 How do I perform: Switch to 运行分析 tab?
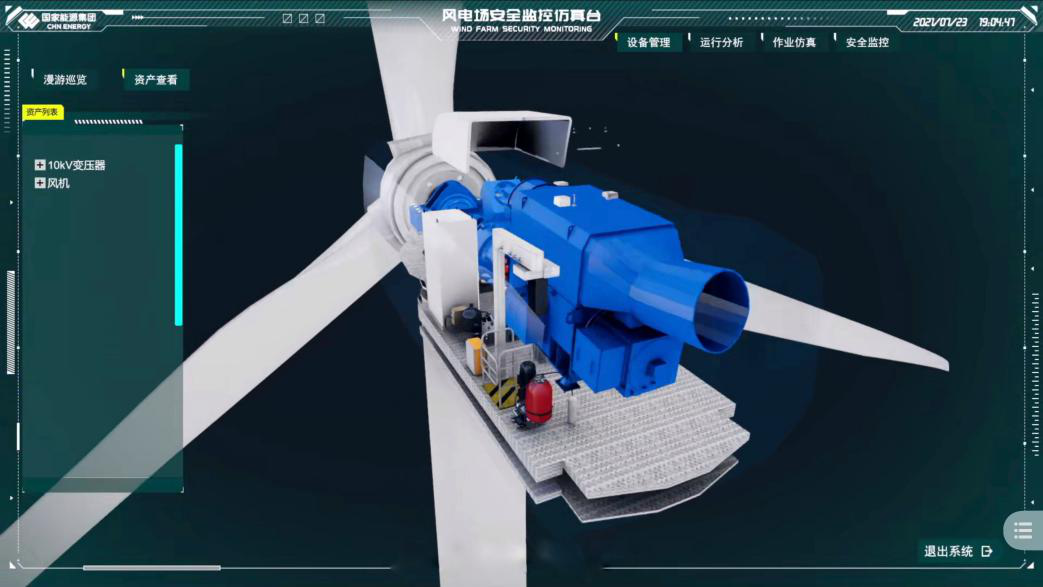tap(721, 42)
